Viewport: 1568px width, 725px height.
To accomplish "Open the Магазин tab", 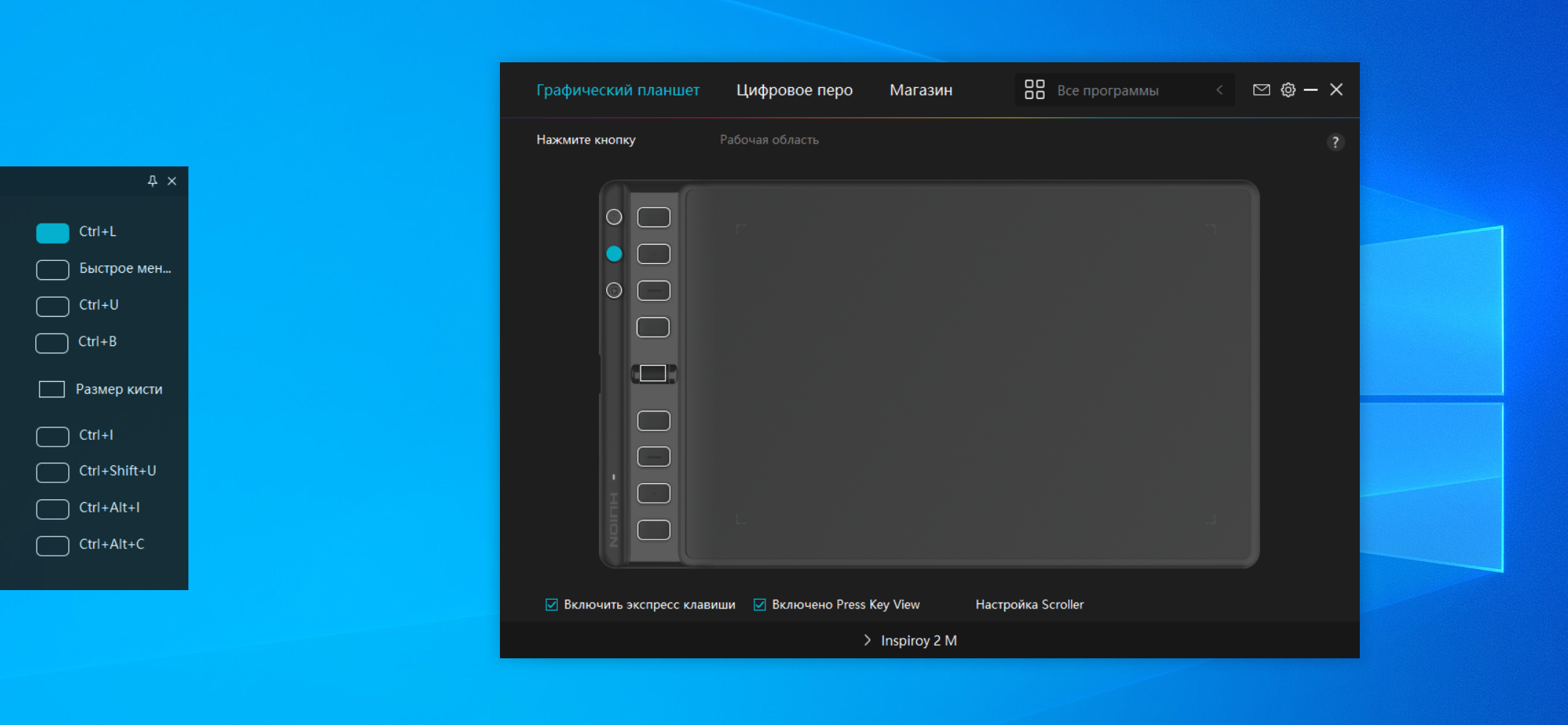I will tap(921, 90).
